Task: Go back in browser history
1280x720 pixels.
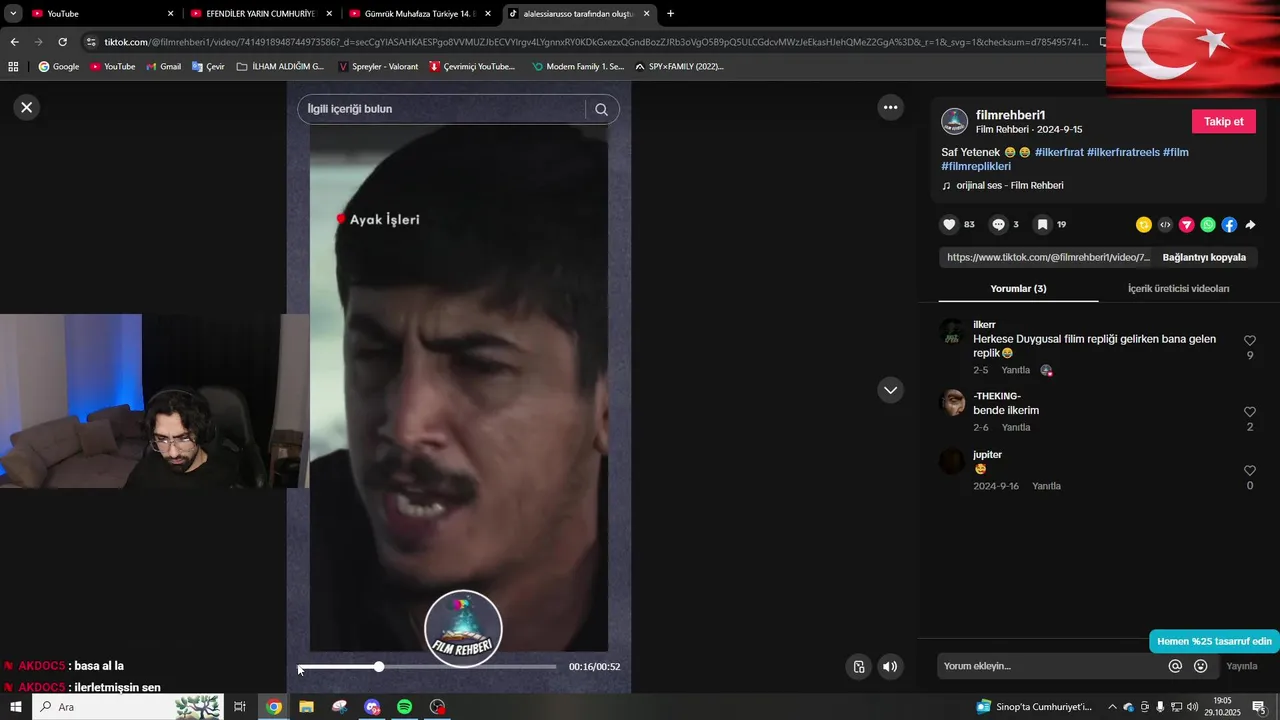Action: pos(14,42)
